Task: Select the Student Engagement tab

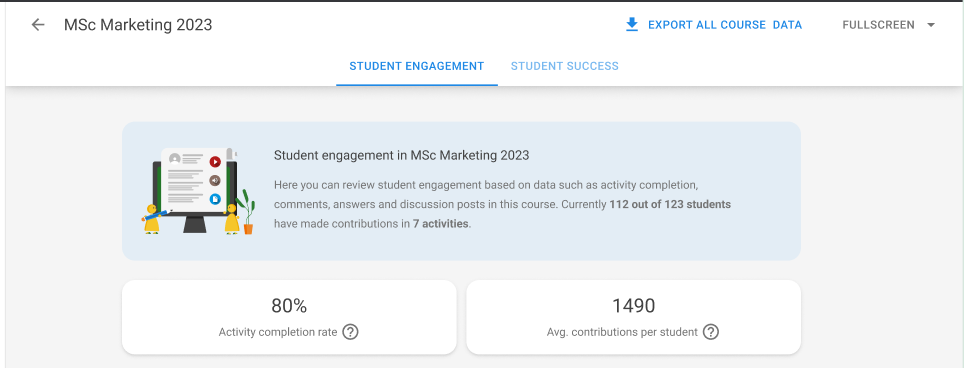Action: [x=417, y=66]
